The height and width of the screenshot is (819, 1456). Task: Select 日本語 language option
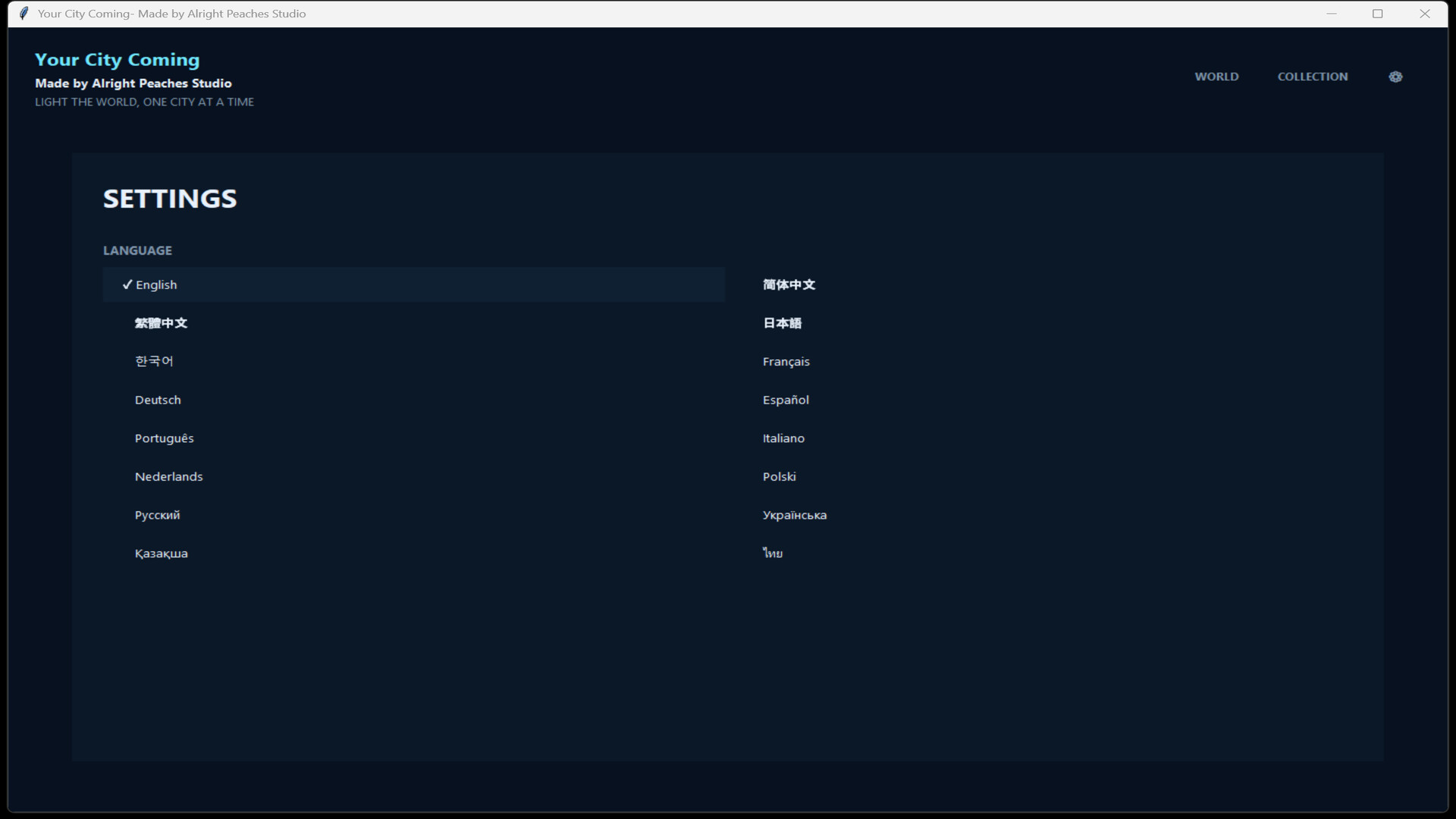click(782, 323)
